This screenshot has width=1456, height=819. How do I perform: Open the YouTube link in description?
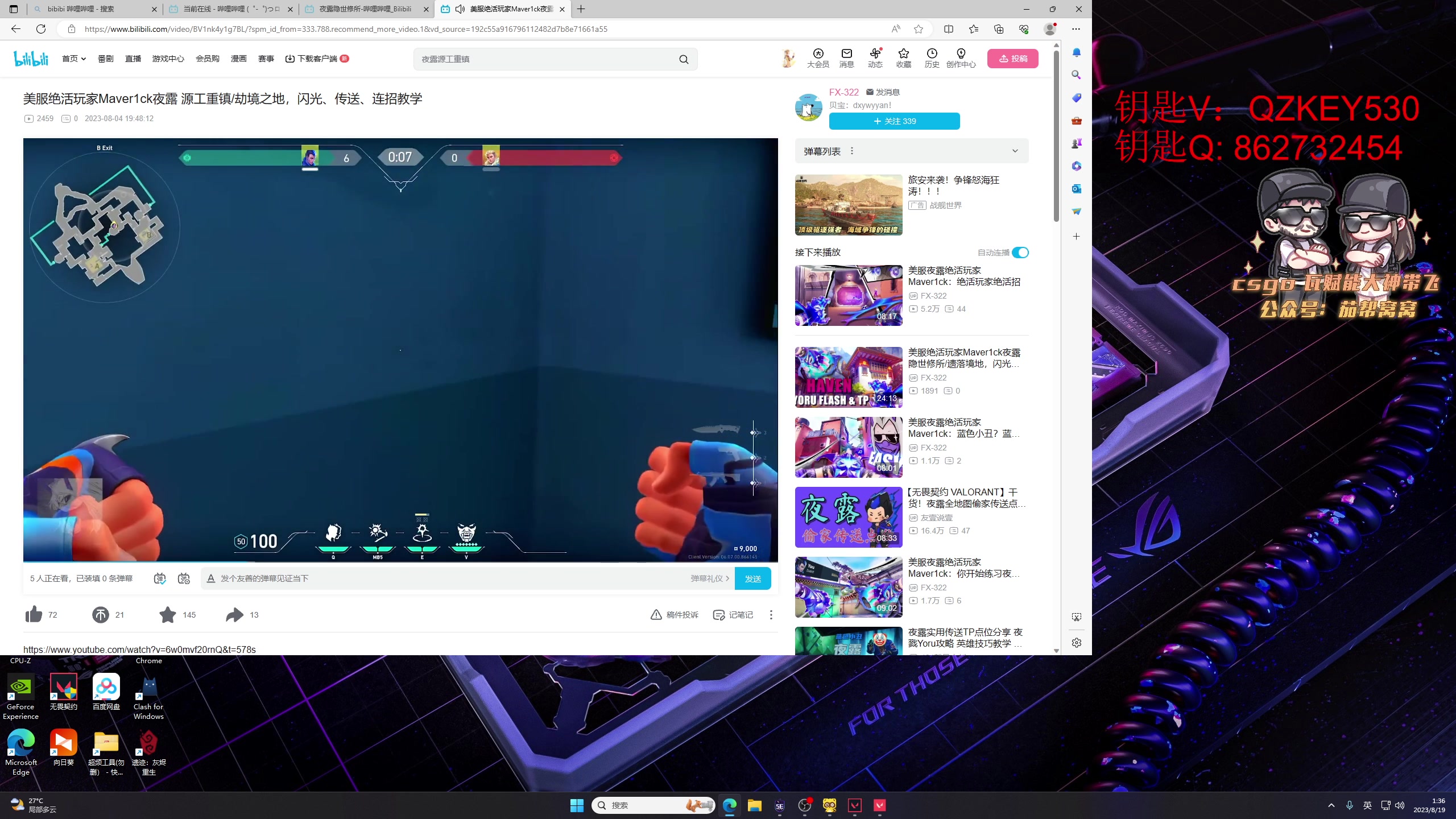(139, 650)
